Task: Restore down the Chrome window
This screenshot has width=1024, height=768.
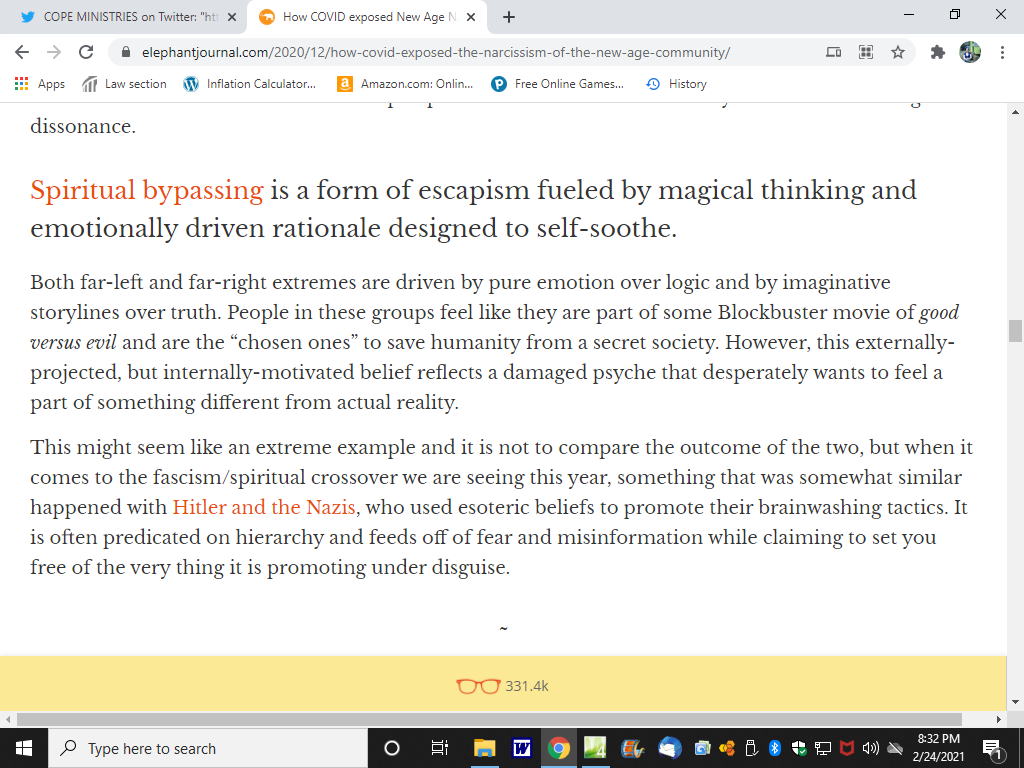Action: click(955, 14)
